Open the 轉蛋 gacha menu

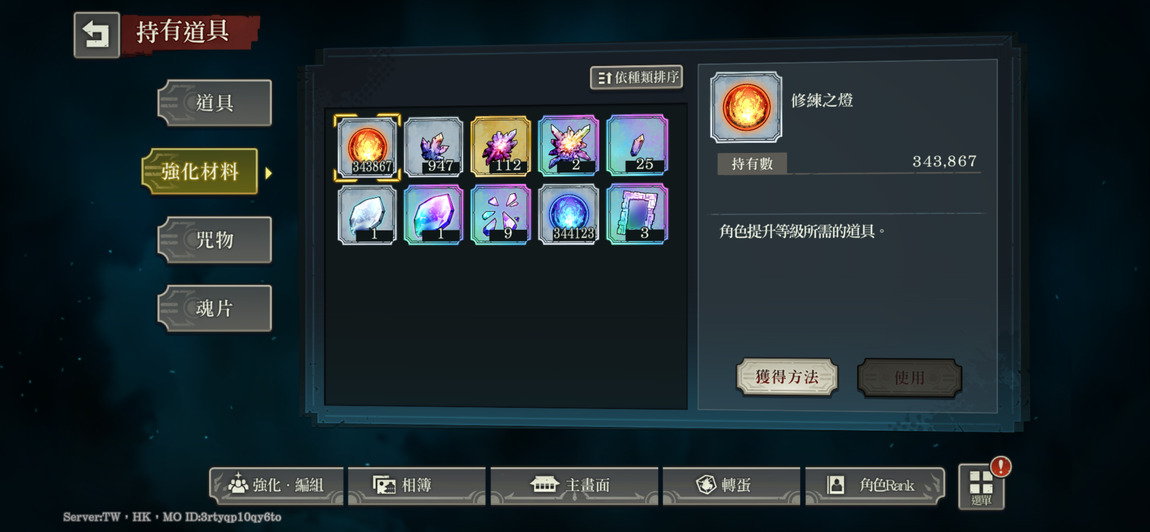pyautogui.click(x=731, y=486)
